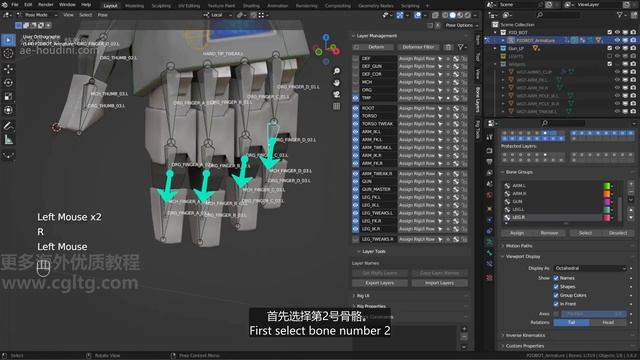Hide the ROOT bone layer
The image size is (640, 360).
click(x=356, y=108)
